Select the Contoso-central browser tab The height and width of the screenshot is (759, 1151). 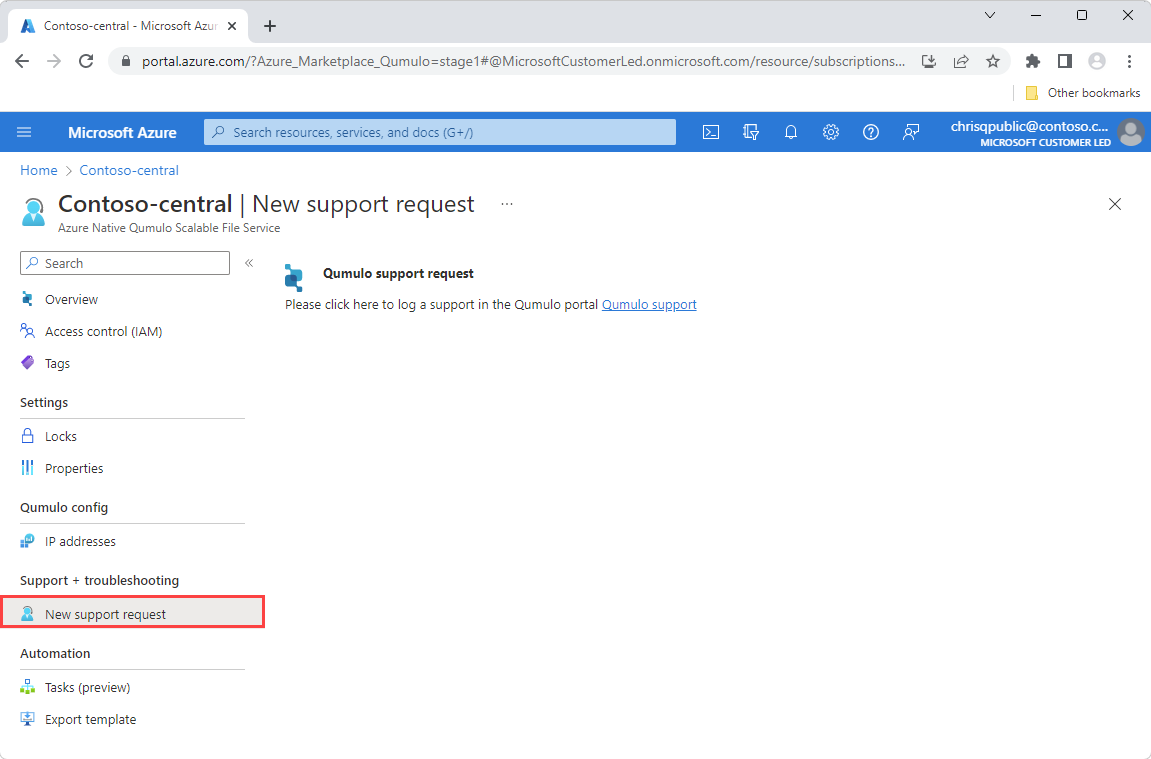(128, 26)
